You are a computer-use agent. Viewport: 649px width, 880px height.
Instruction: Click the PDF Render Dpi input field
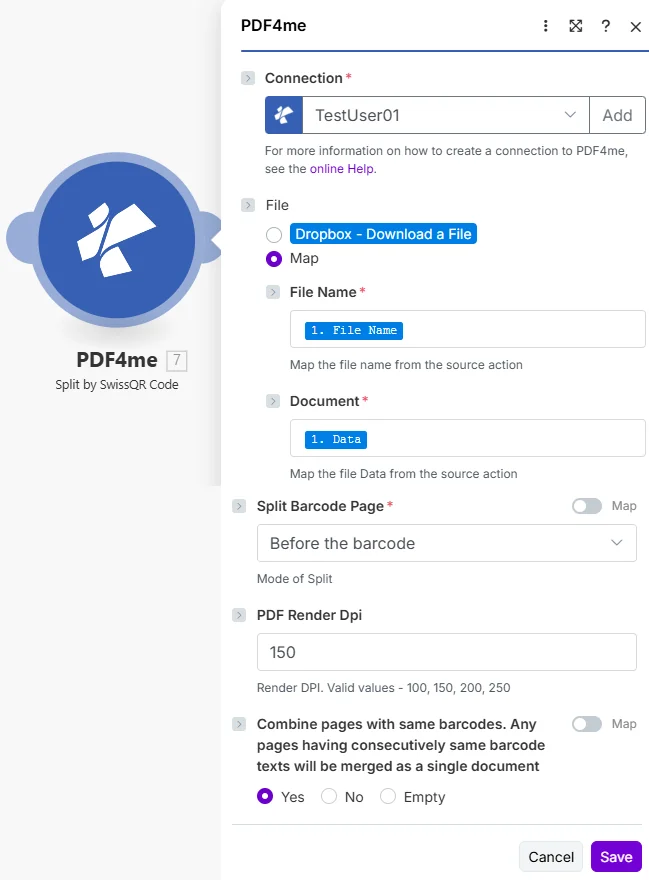click(x=447, y=652)
